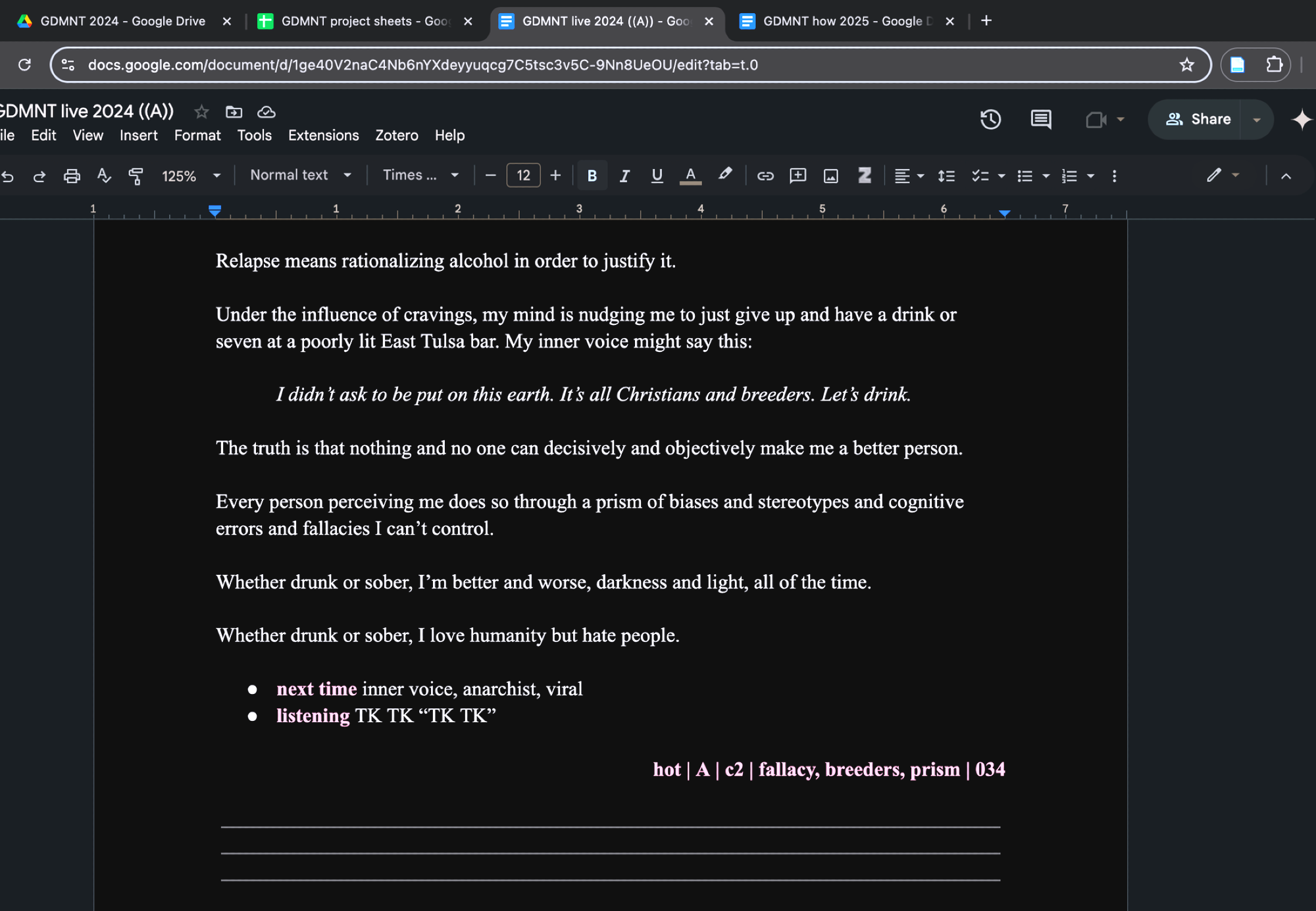Select the paint format tool
This screenshot has height=911, width=1316.
coord(136,176)
